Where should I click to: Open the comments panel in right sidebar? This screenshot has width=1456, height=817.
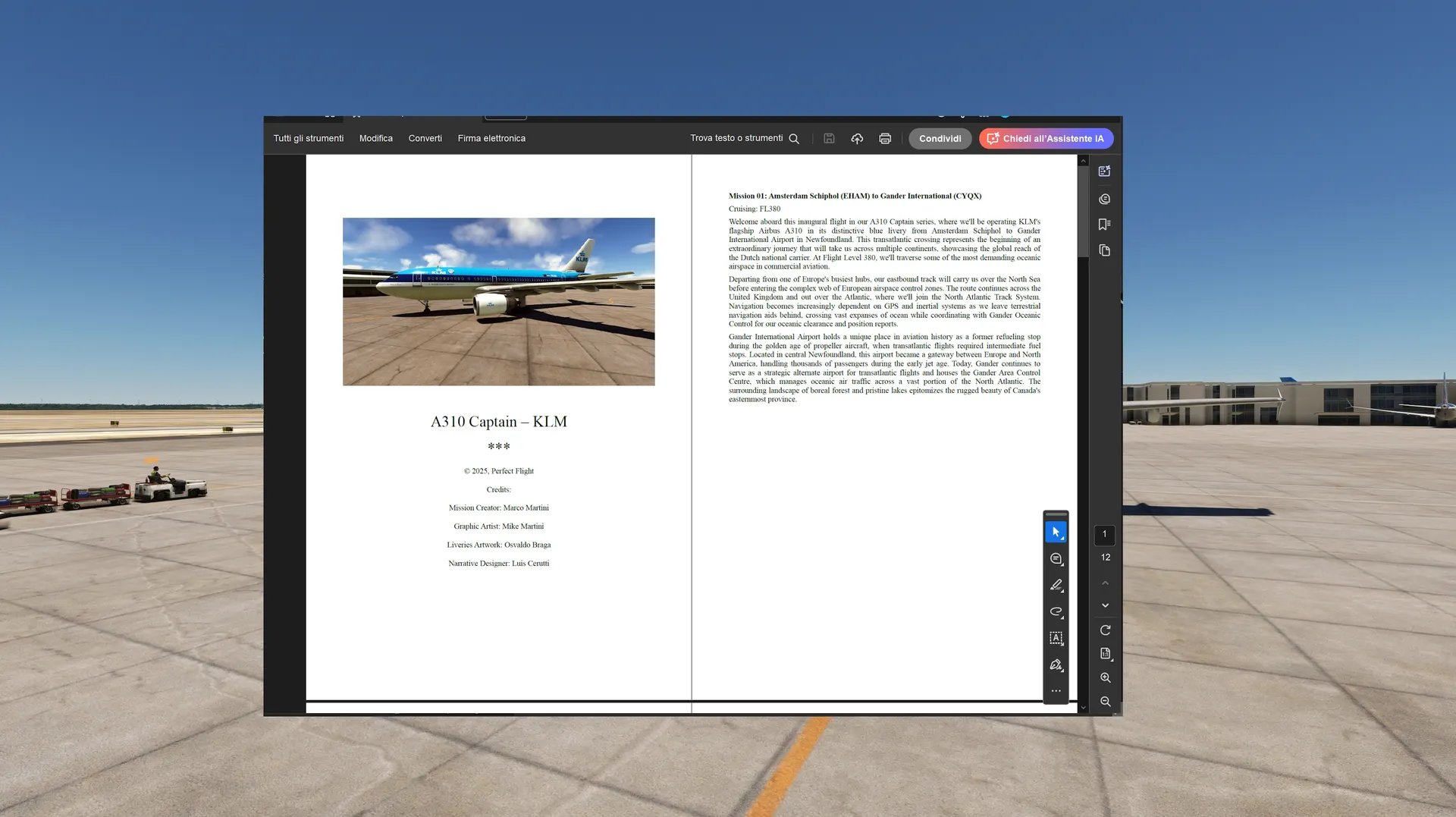pyautogui.click(x=1104, y=199)
